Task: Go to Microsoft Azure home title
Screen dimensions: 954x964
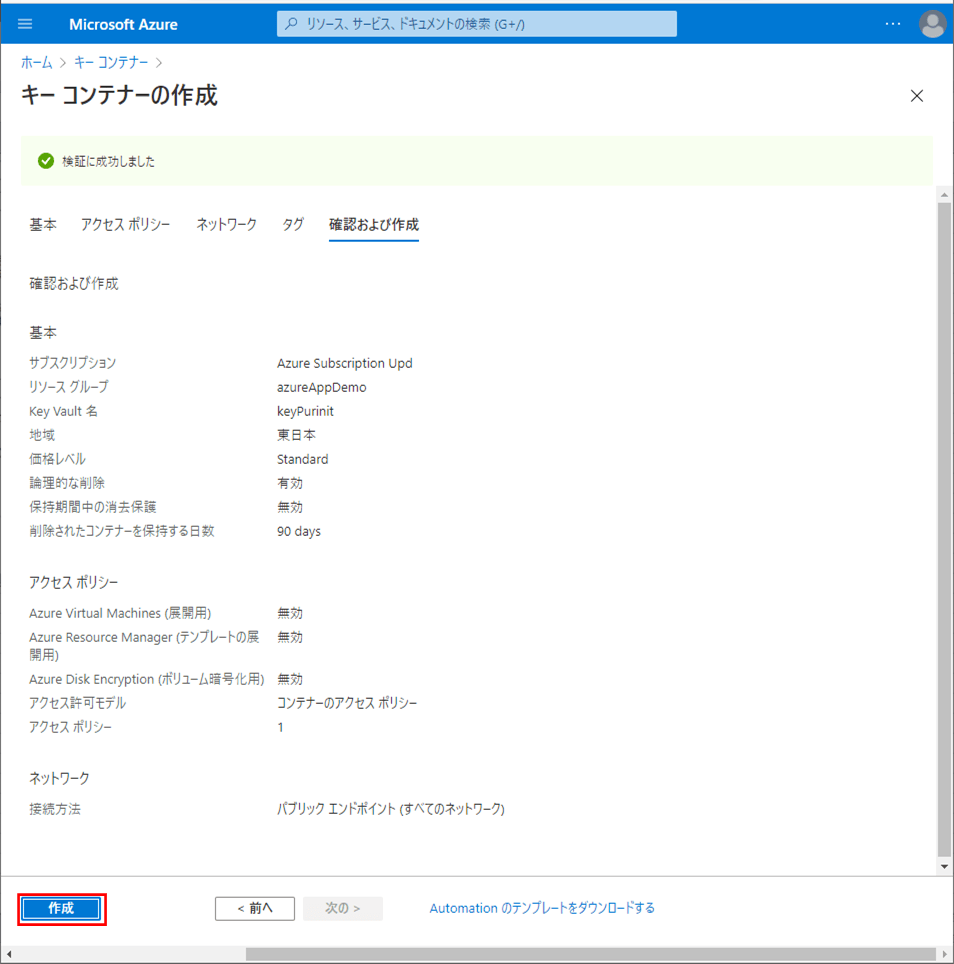Action: pos(123,24)
